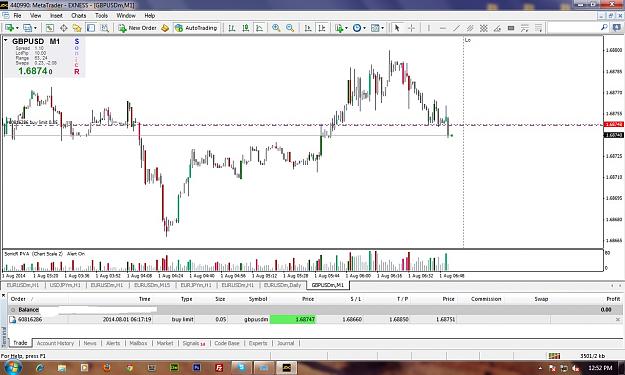
Task: Open the Tools menu
Action: [101, 16]
